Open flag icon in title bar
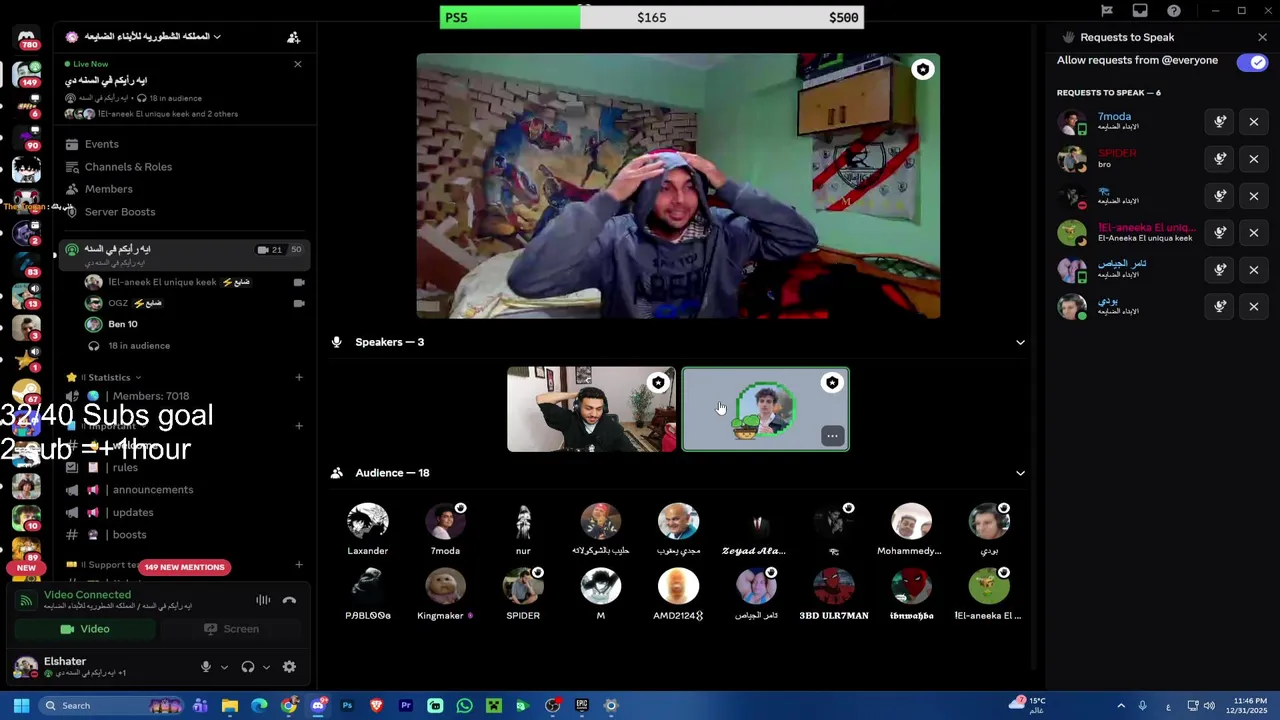The width and height of the screenshot is (1280, 720). [x=1106, y=11]
